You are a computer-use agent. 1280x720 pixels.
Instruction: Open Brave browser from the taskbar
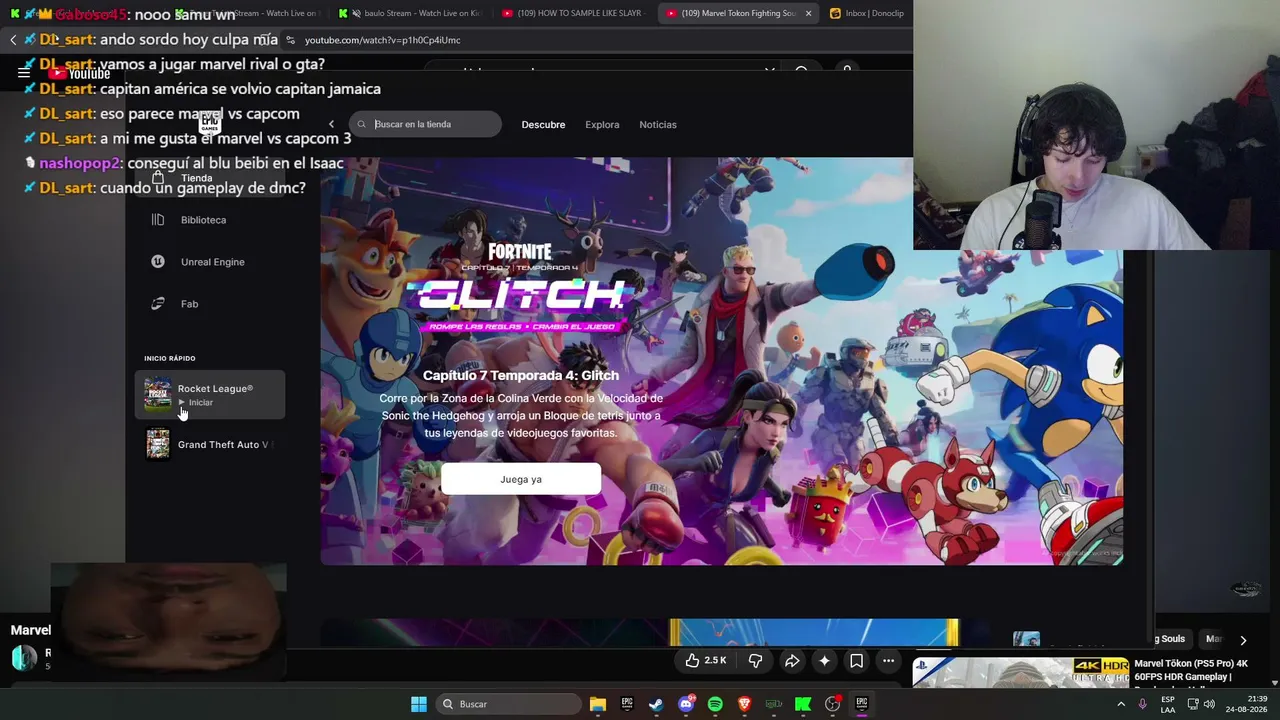(x=744, y=704)
